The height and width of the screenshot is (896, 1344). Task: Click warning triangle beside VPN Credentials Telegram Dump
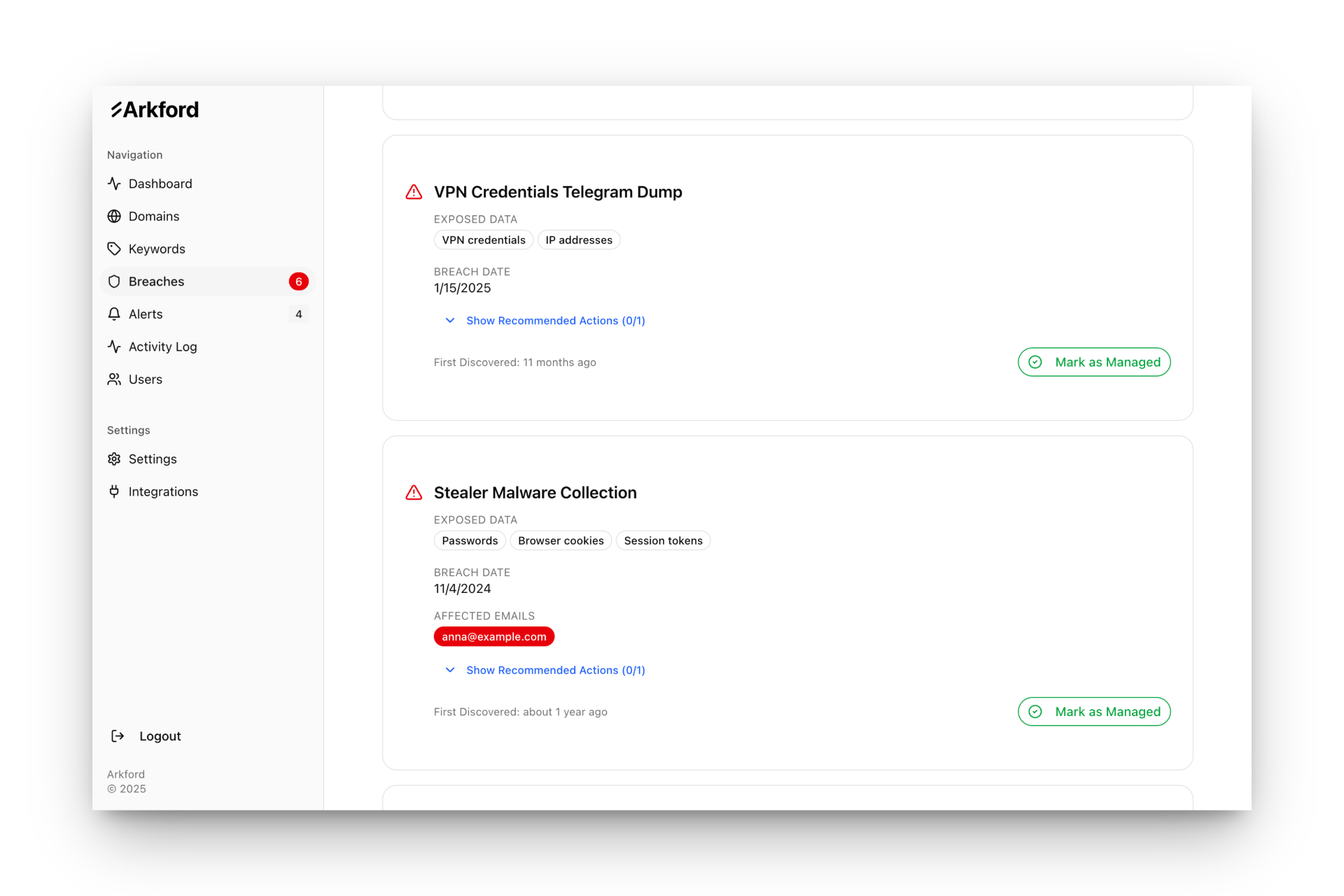[x=414, y=192]
